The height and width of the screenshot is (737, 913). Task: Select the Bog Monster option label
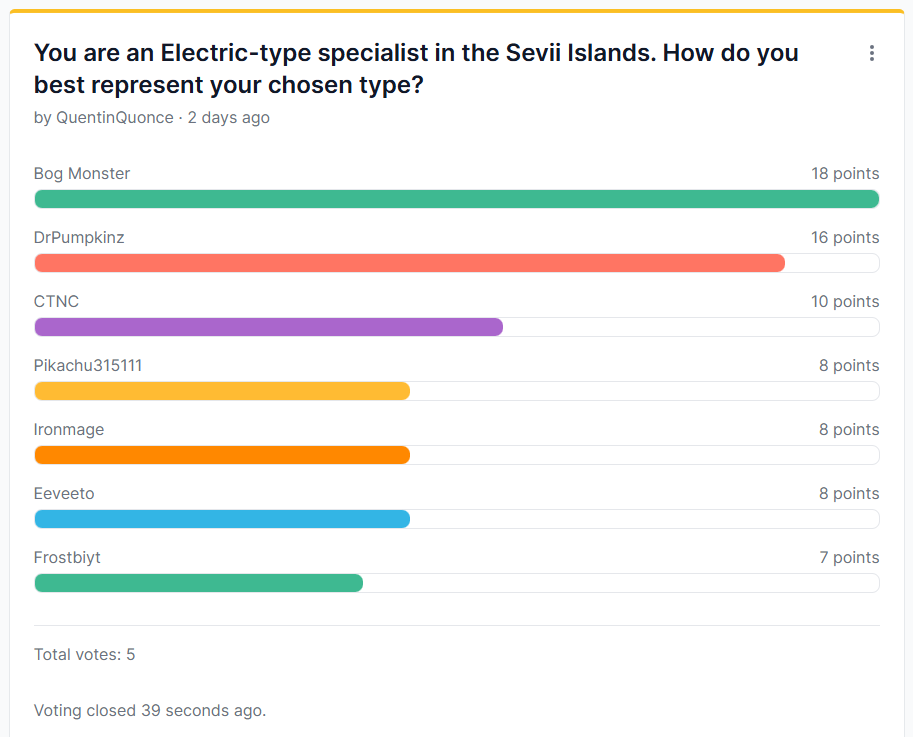82,173
